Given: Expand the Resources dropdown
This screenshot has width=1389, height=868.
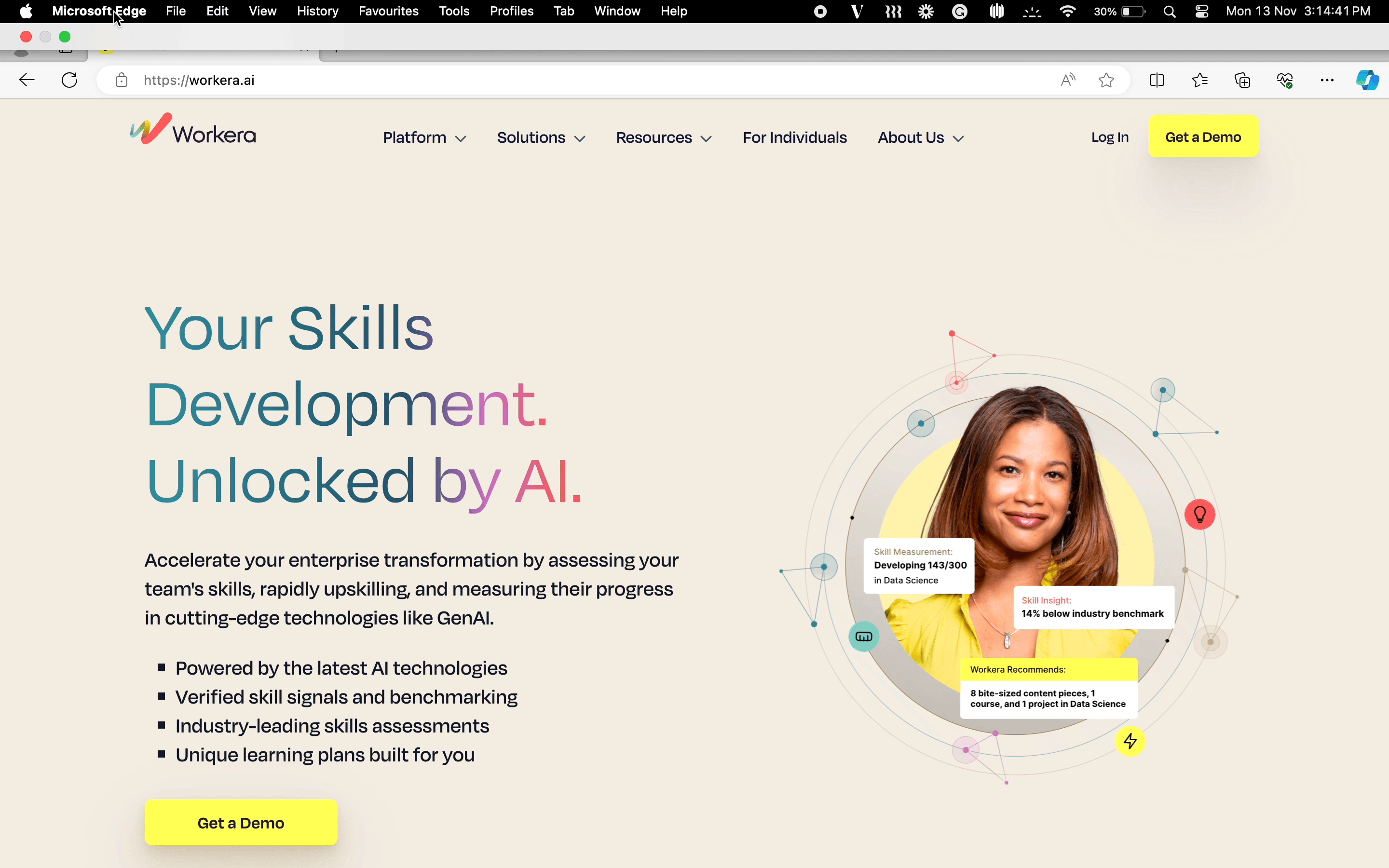Looking at the screenshot, I should click(x=664, y=138).
